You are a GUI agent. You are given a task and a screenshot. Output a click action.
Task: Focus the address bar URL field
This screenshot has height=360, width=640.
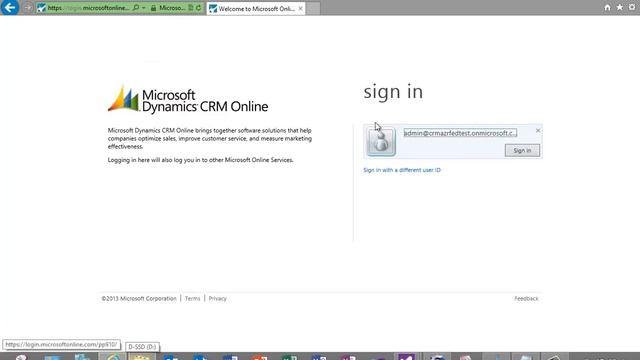88,8
